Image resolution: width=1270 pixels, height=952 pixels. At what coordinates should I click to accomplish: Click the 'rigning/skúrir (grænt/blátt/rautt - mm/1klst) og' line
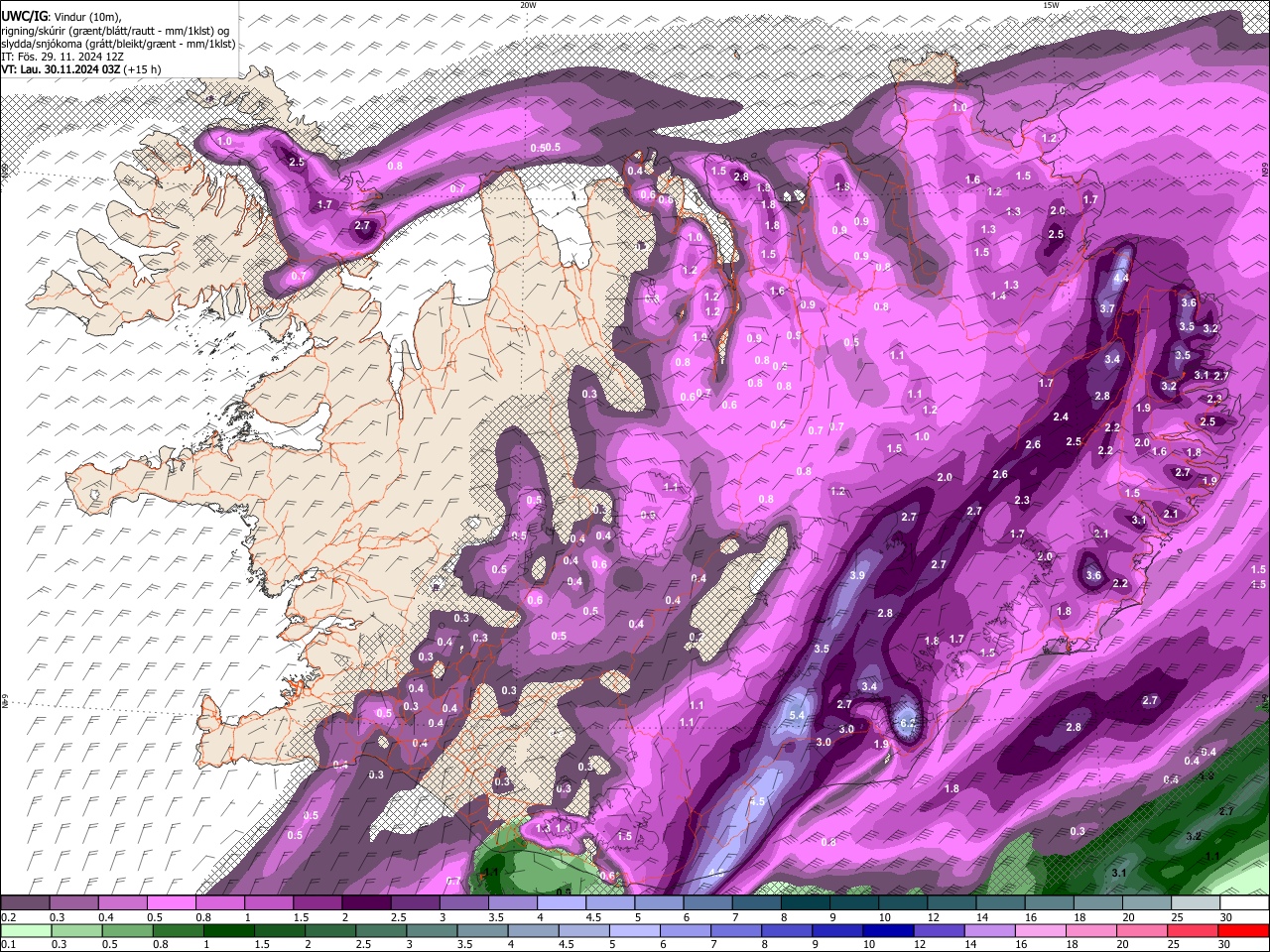115,30
